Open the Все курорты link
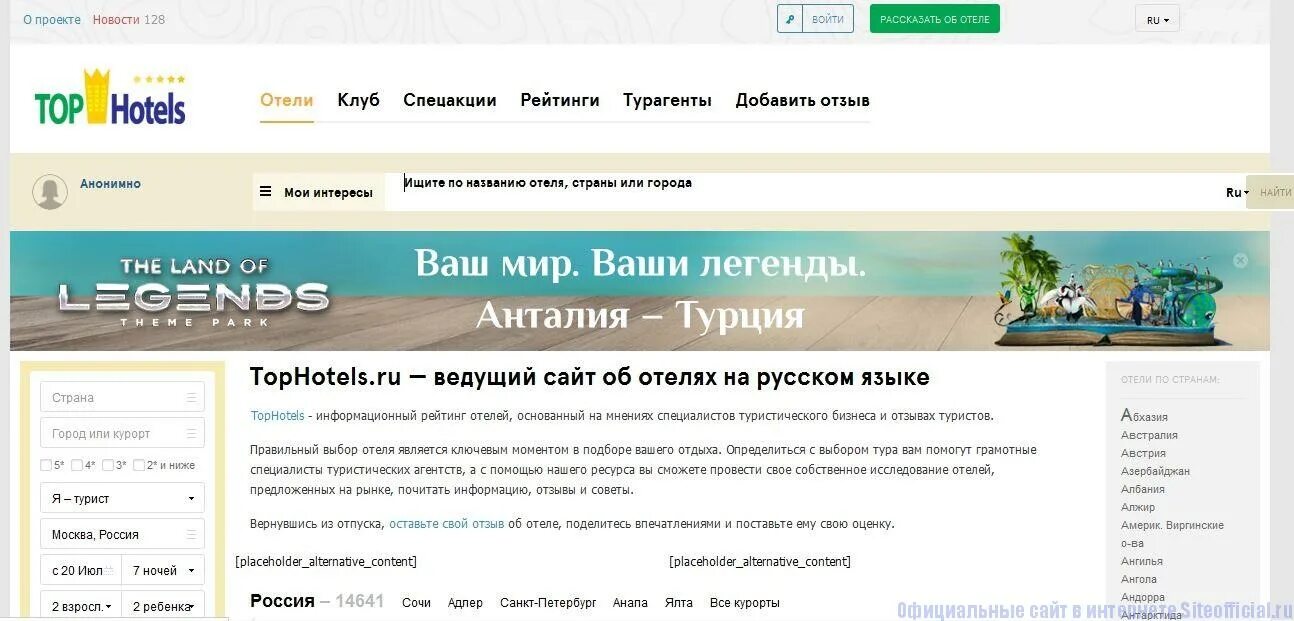 click(744, 603)
